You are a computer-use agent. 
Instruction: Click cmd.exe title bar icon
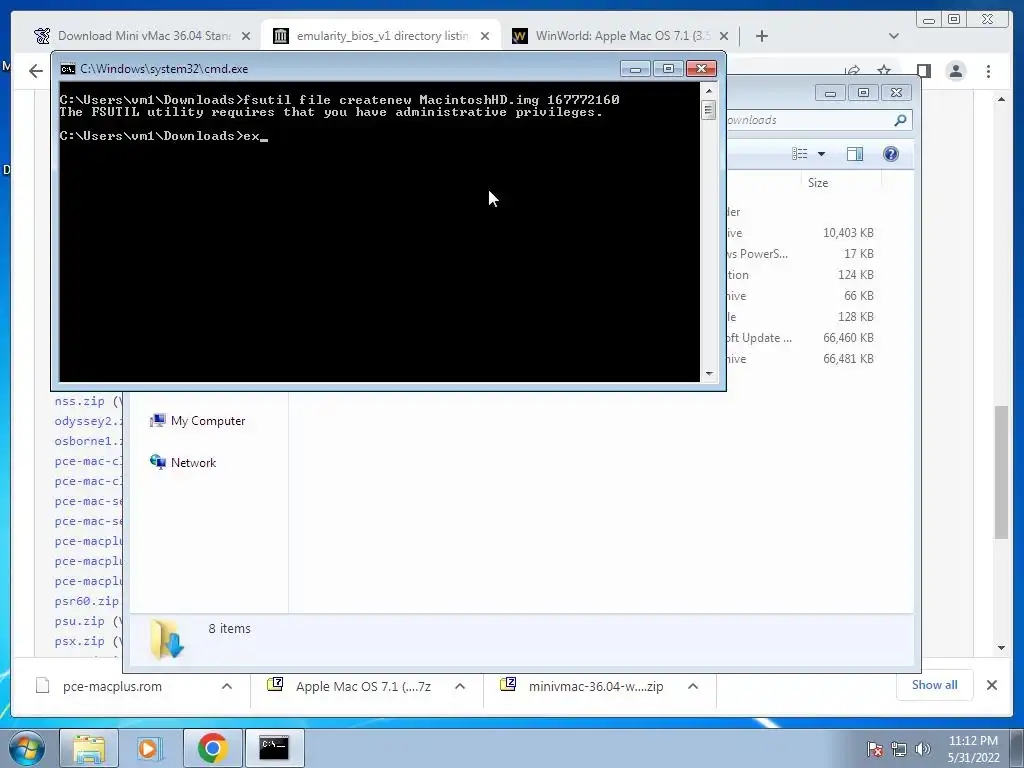pos(67,69)
